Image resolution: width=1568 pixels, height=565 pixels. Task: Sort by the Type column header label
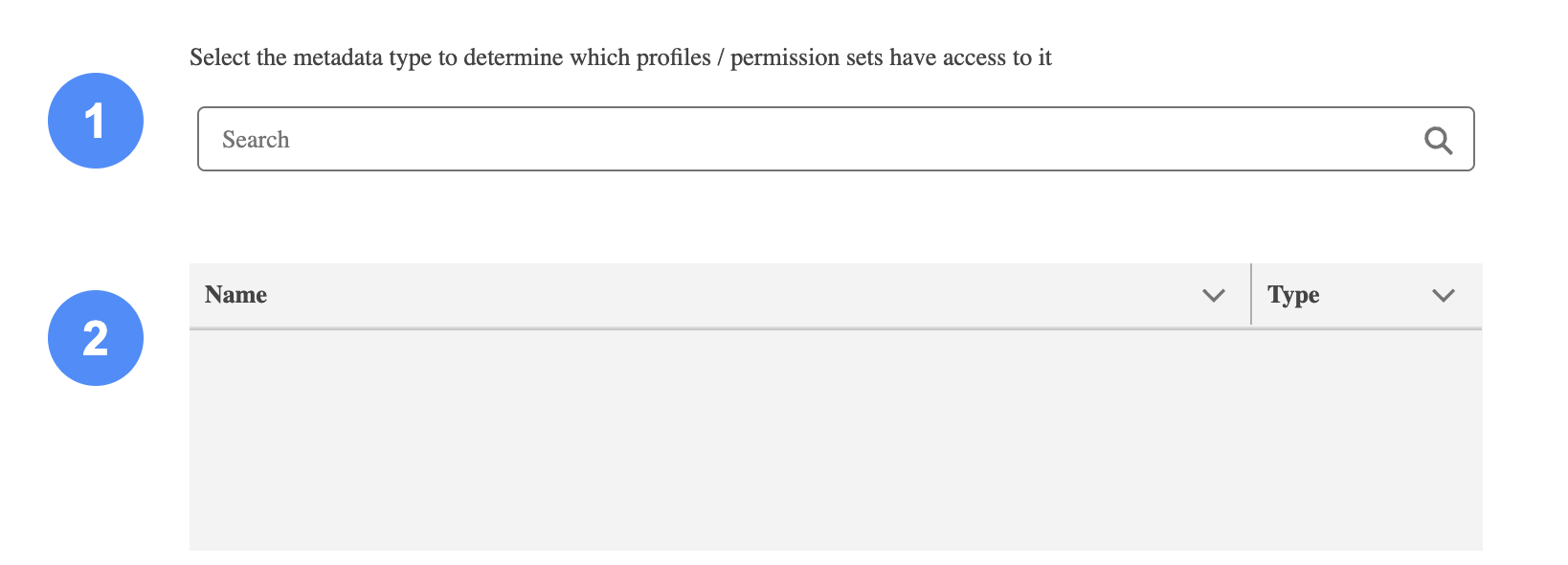click(1293, 295)
